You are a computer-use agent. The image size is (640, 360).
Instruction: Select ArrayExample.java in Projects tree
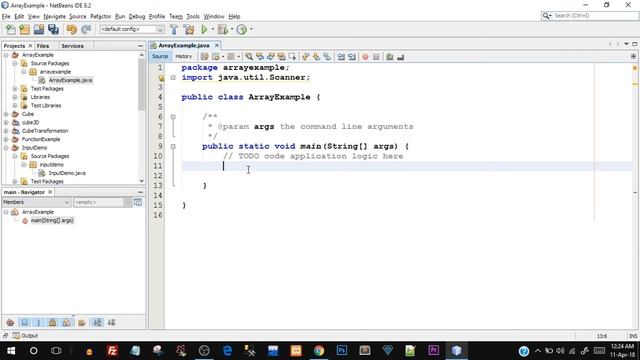click(x=70, y=80)
